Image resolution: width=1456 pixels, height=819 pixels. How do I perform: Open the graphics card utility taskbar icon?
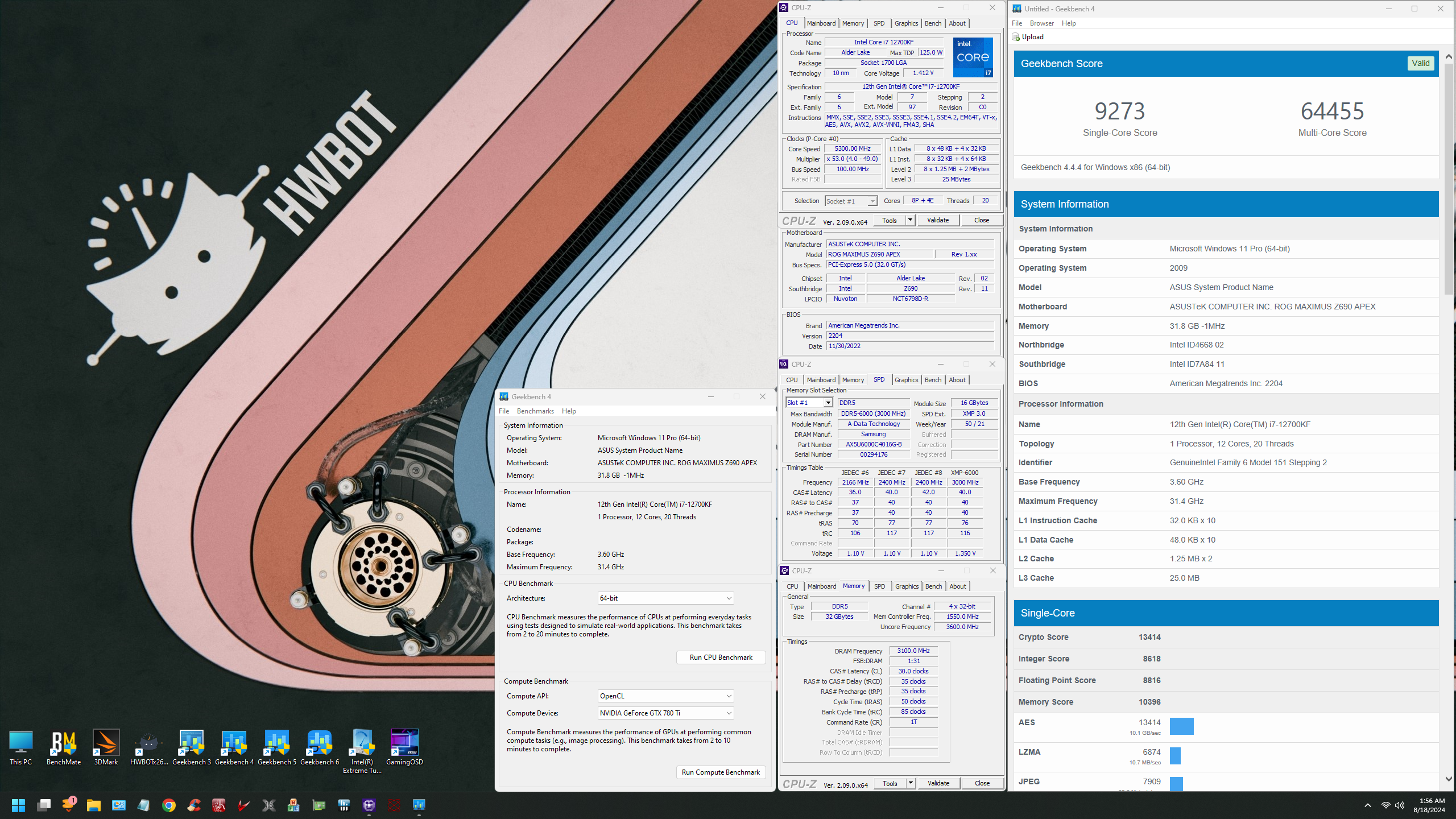[x=319, y=805]
